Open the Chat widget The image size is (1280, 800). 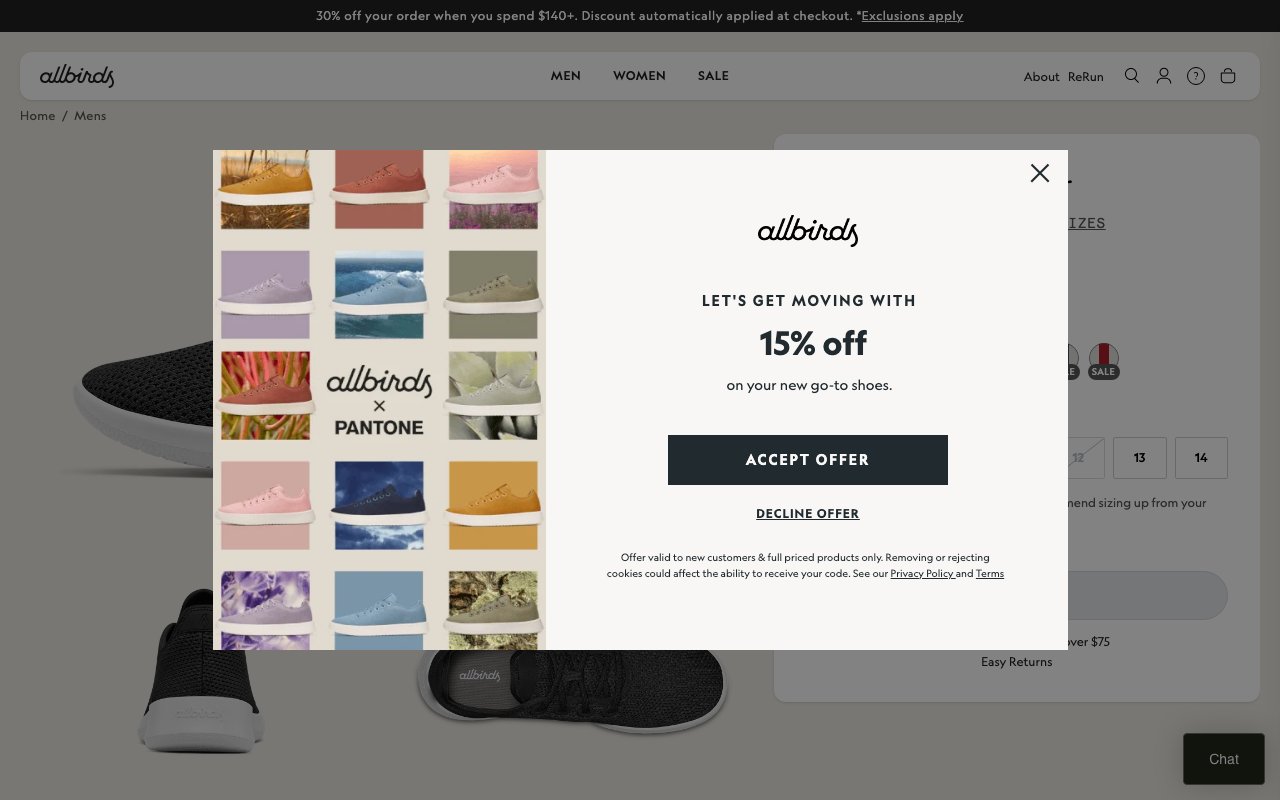(x=1224, y=759)
